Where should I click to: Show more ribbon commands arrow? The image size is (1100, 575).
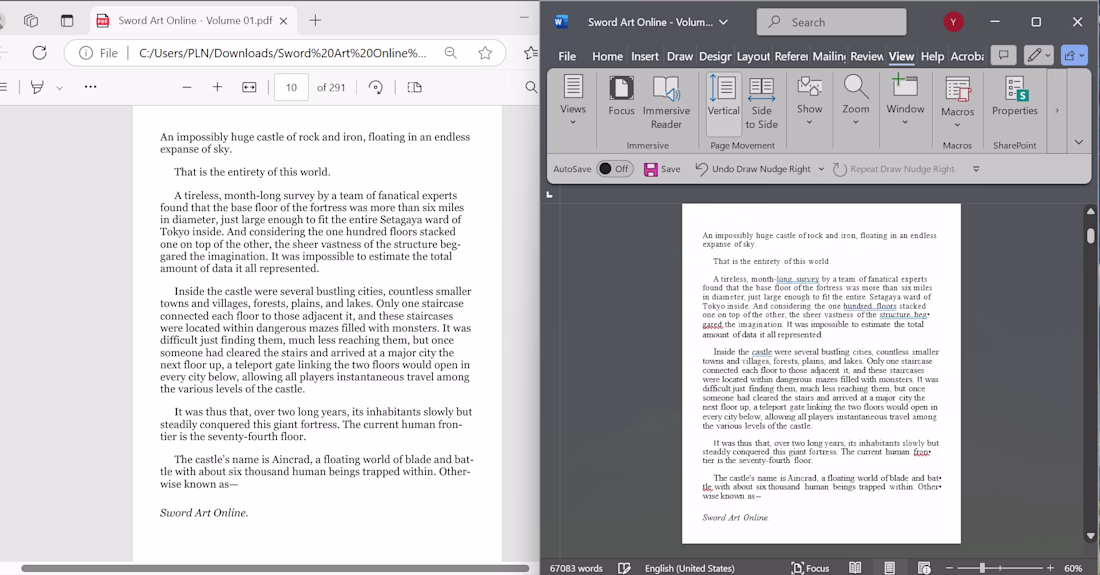click(x=1057, y=110)
